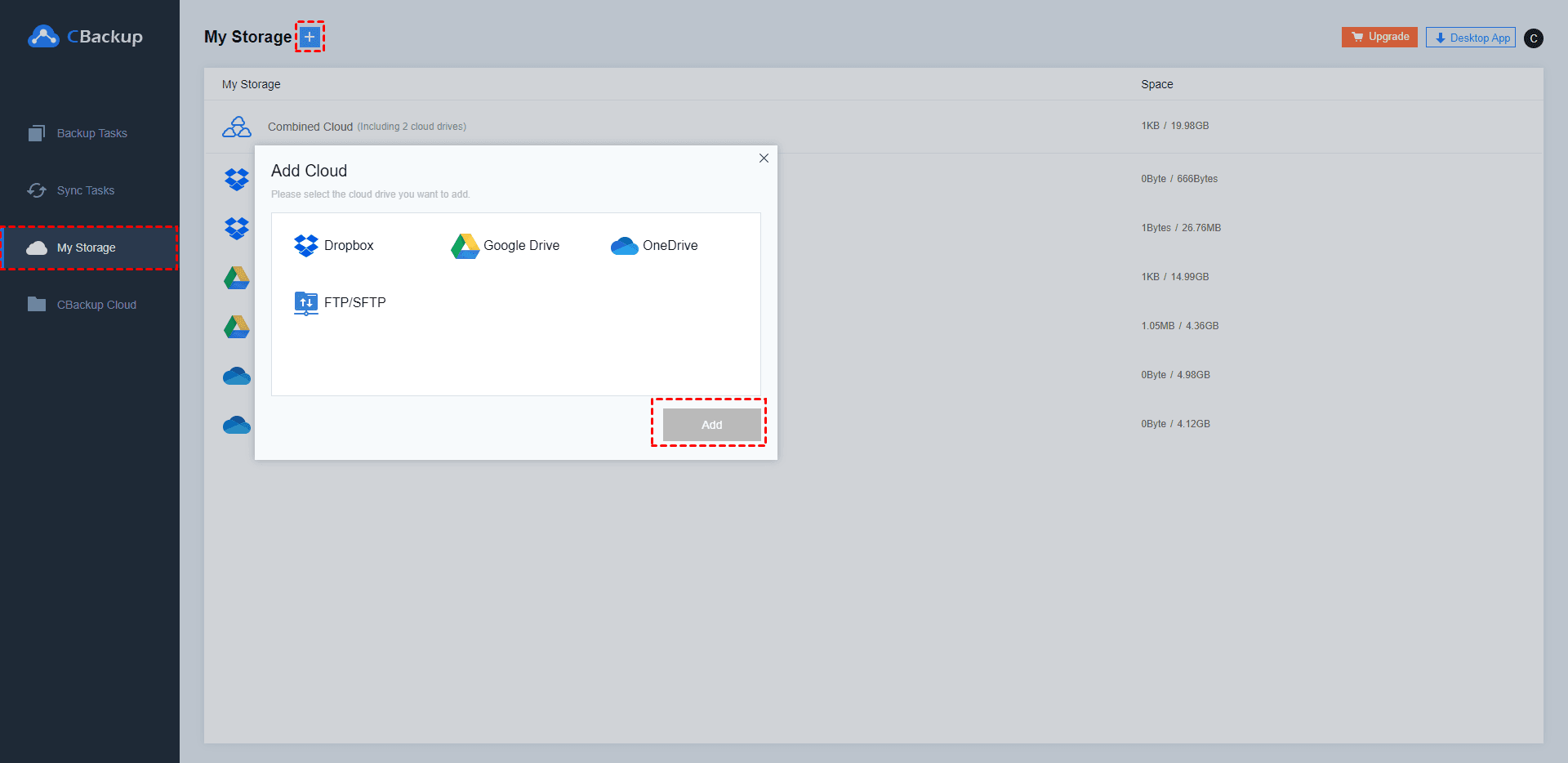
Task: Click the Desktop App download button
Action: pyautogui.click(x=1471, y=38)
